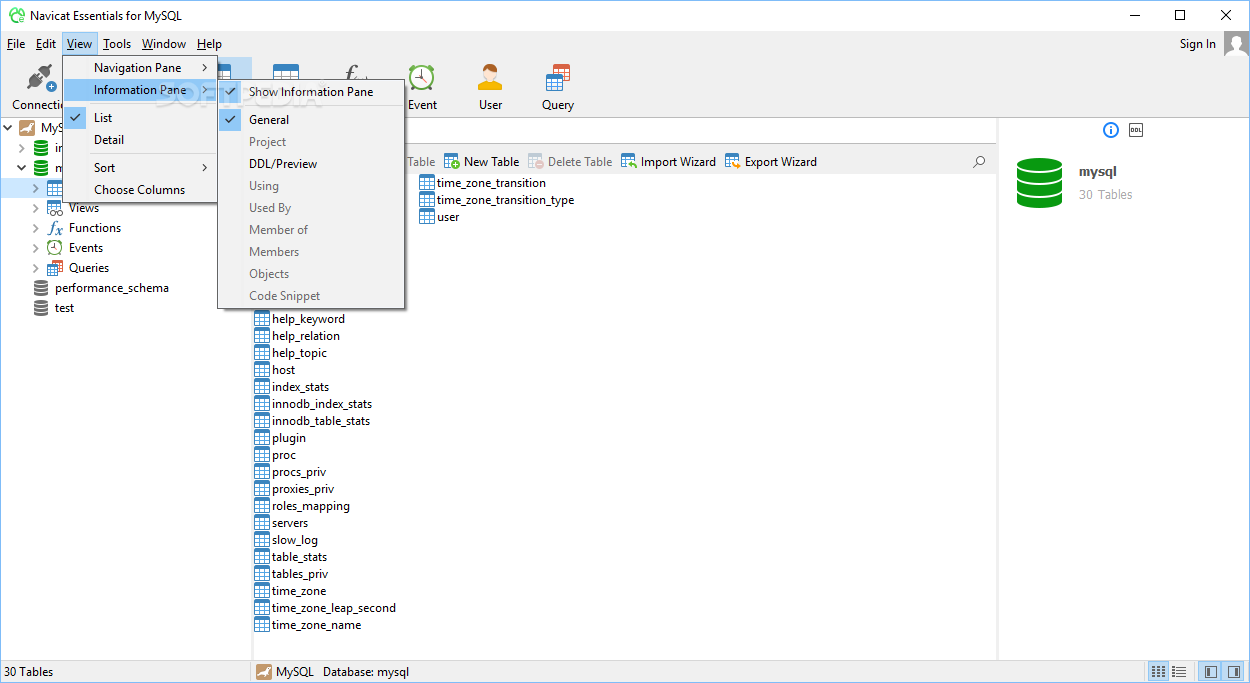Expand the Queries node arrow
Image resolution: width=1250 pixels, height=683 pixels.
point(35,268)
